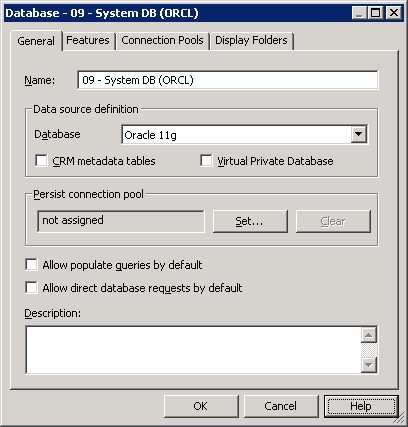This screenshot has width=408, height=427.
Task: Confirm with the OK button
Action: click(x=201, y=406)
